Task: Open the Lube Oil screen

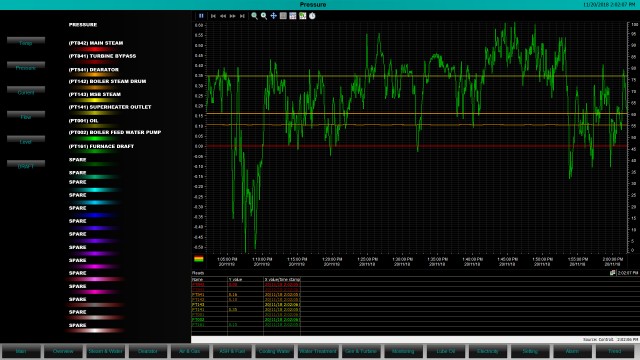Action: click(x=446, y=351)
